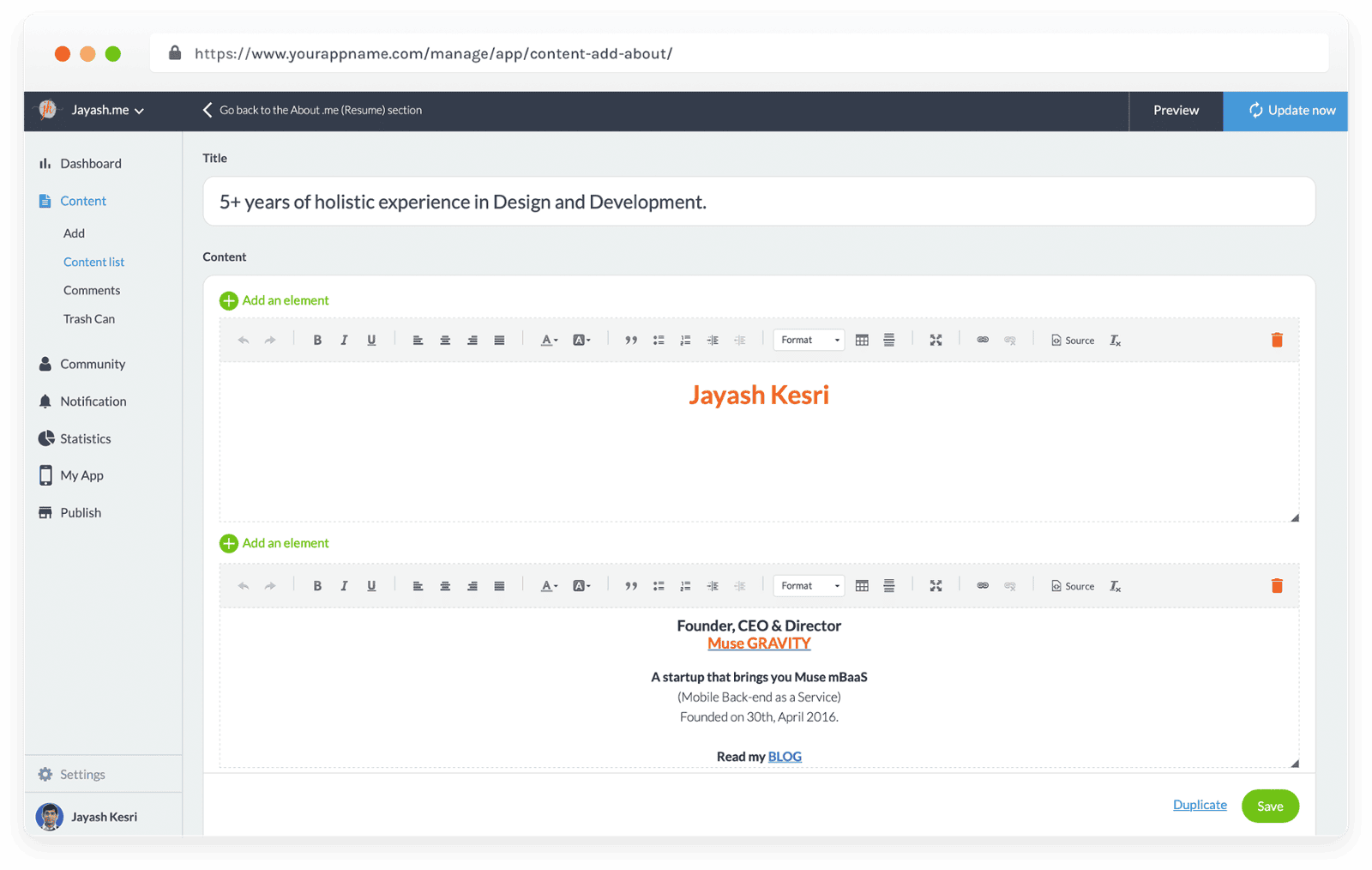Toggle italic in the second editor toolbar
Viewport: 1372px width, 870px height.
[x=344, y=586]
